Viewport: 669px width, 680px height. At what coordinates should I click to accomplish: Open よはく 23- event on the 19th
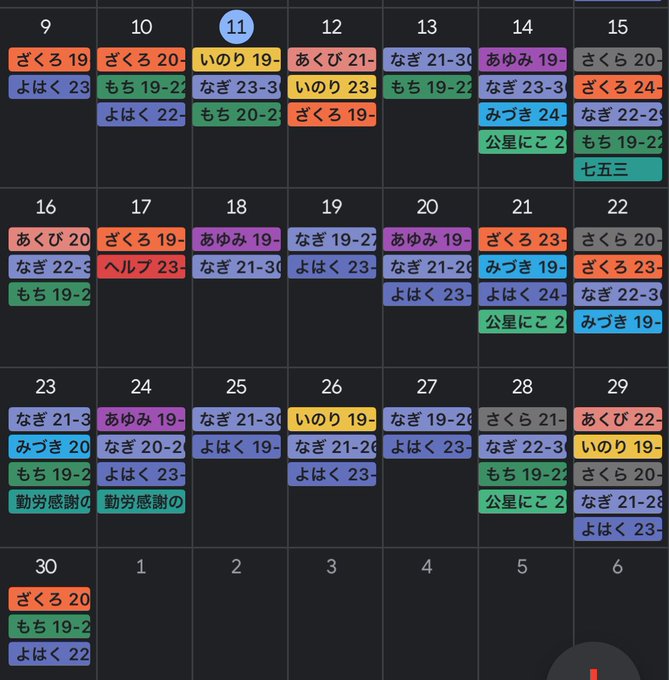332,267
